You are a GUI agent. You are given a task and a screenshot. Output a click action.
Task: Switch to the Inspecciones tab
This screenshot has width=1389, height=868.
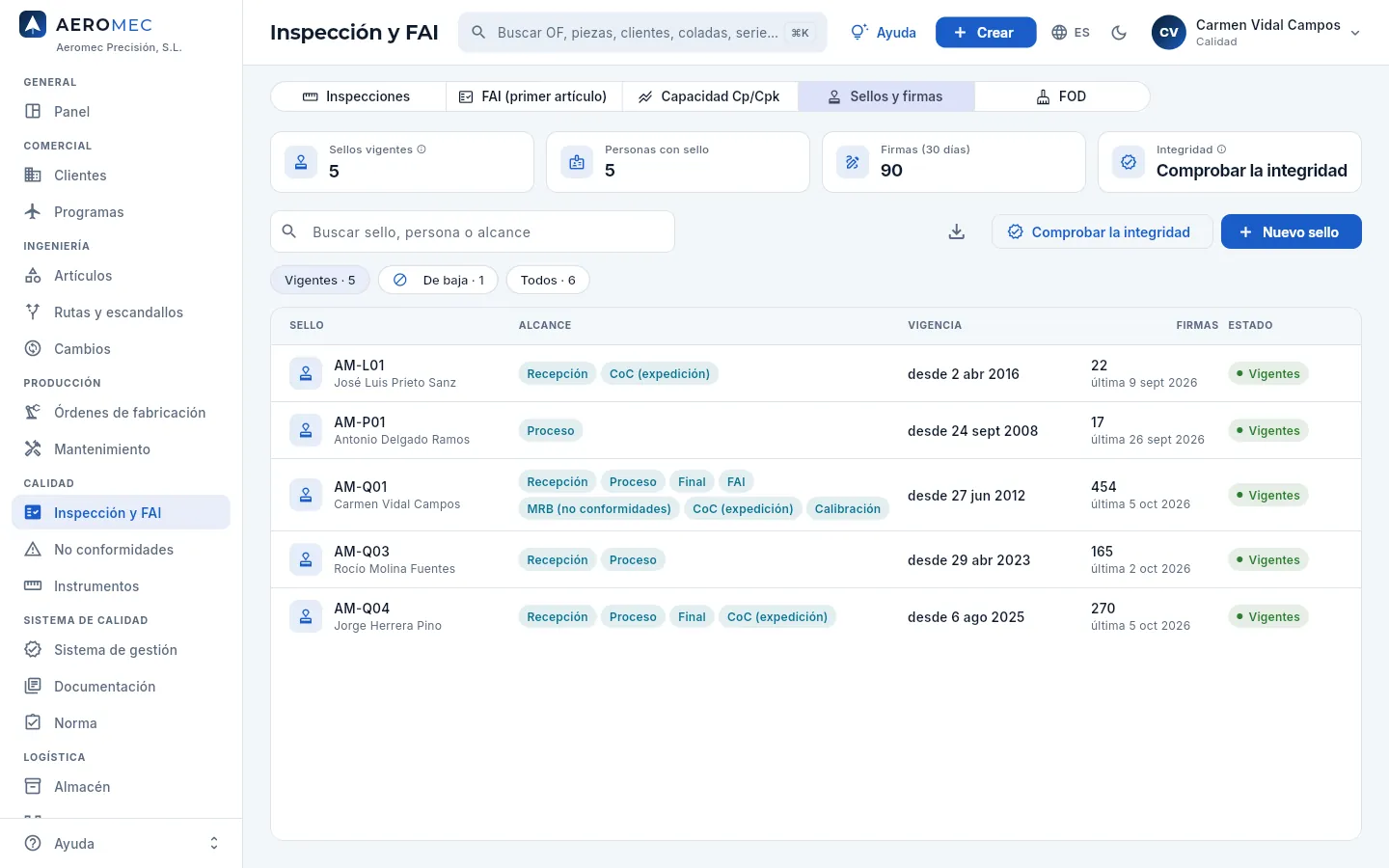[x=358, y=96]
